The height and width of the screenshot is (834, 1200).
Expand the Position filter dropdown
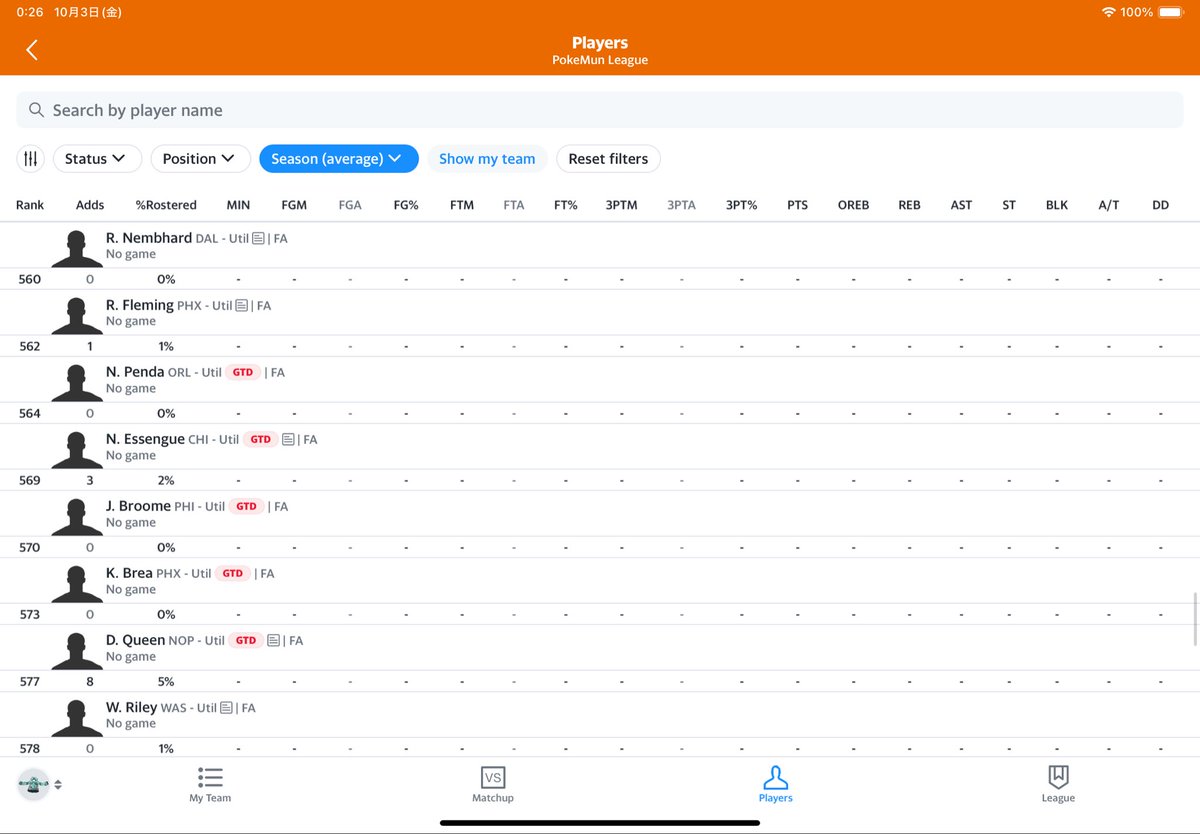(200, 159)
